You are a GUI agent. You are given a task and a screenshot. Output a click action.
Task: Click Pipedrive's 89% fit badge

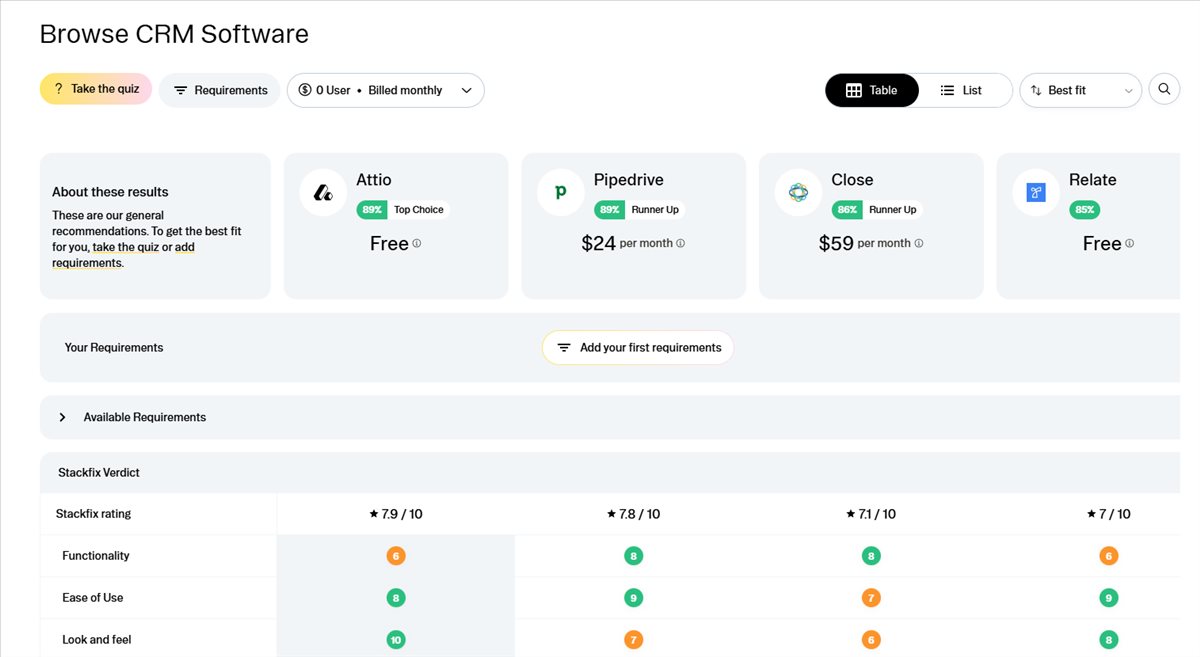tap(609, 210)
